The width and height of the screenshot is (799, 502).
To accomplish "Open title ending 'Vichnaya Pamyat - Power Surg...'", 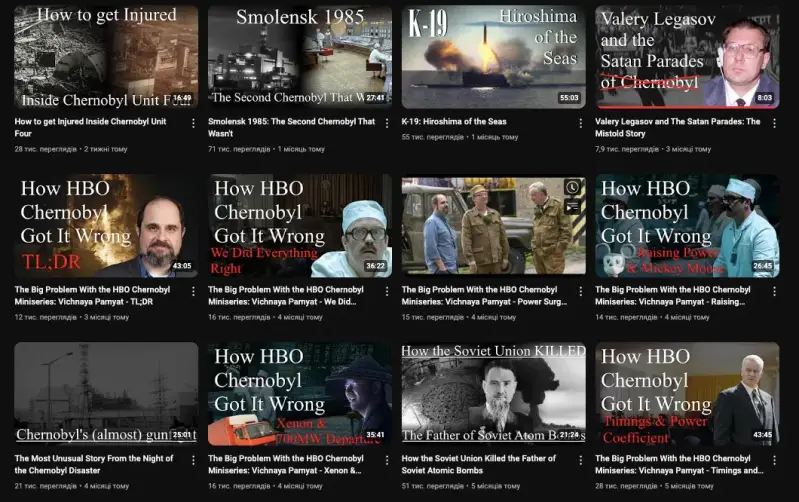I will coord(484,296).
